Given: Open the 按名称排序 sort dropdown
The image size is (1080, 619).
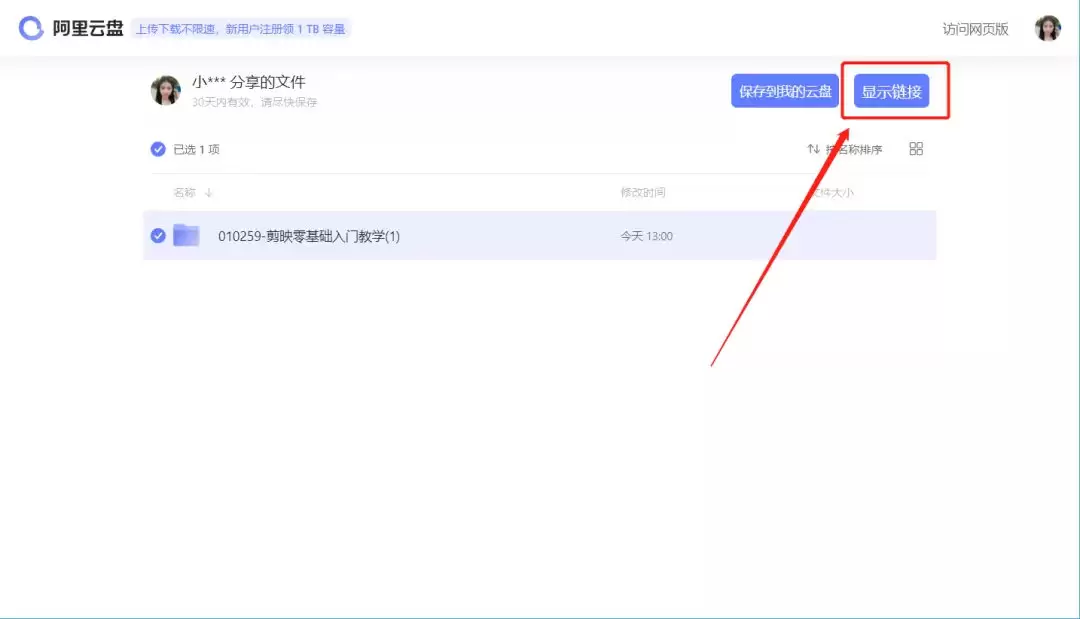Looking at the screenshot, I should point(853,149).
